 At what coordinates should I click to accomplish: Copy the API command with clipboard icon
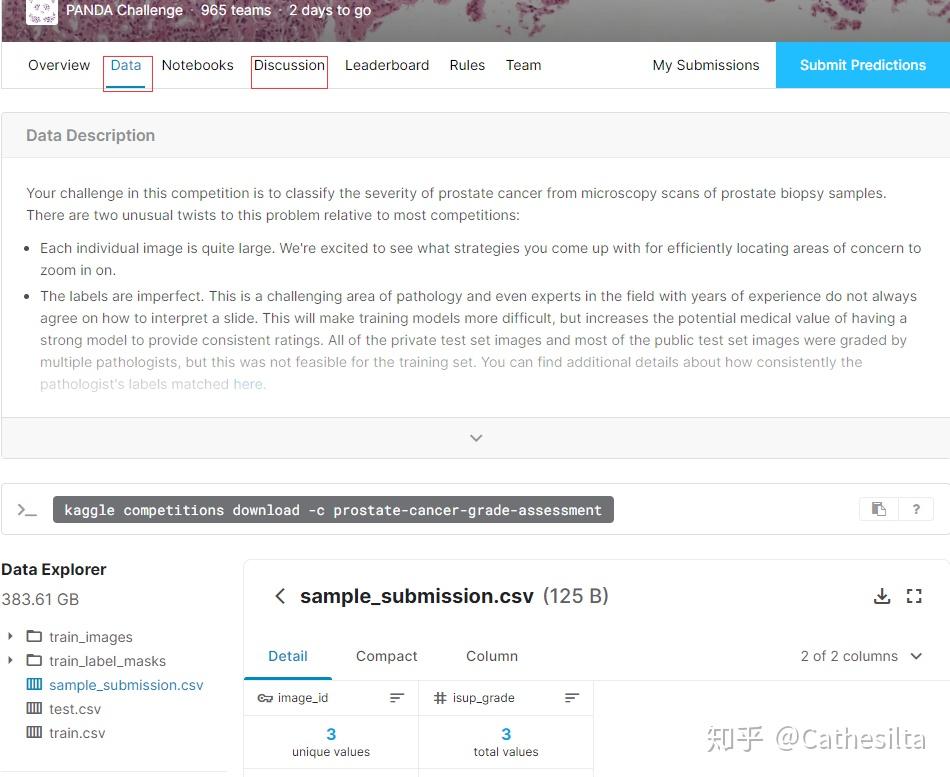tap(879, 509)
